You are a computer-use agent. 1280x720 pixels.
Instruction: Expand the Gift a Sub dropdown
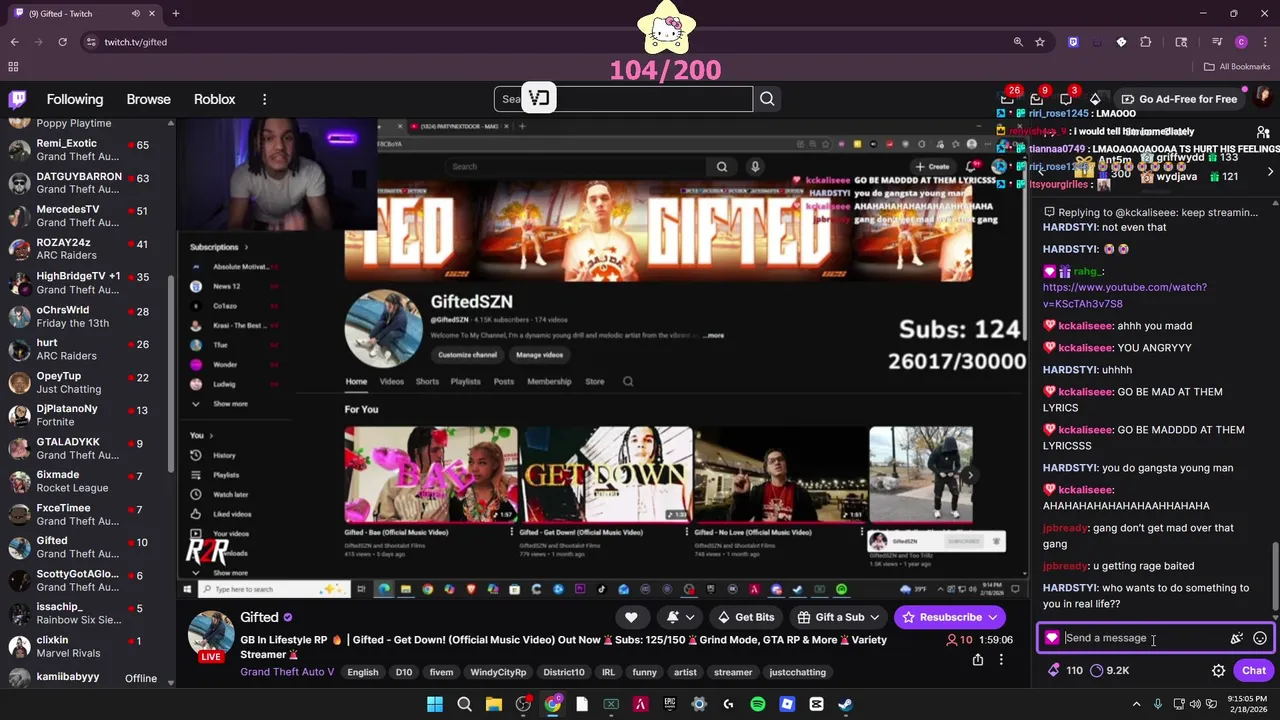[874, 617]
